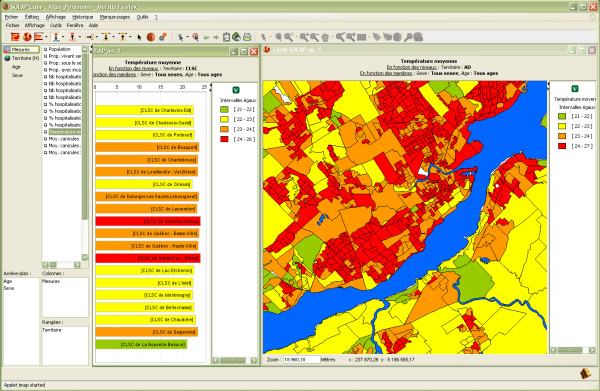
Task: Click the map Zoom value input field
Action: tap(301, 360)
